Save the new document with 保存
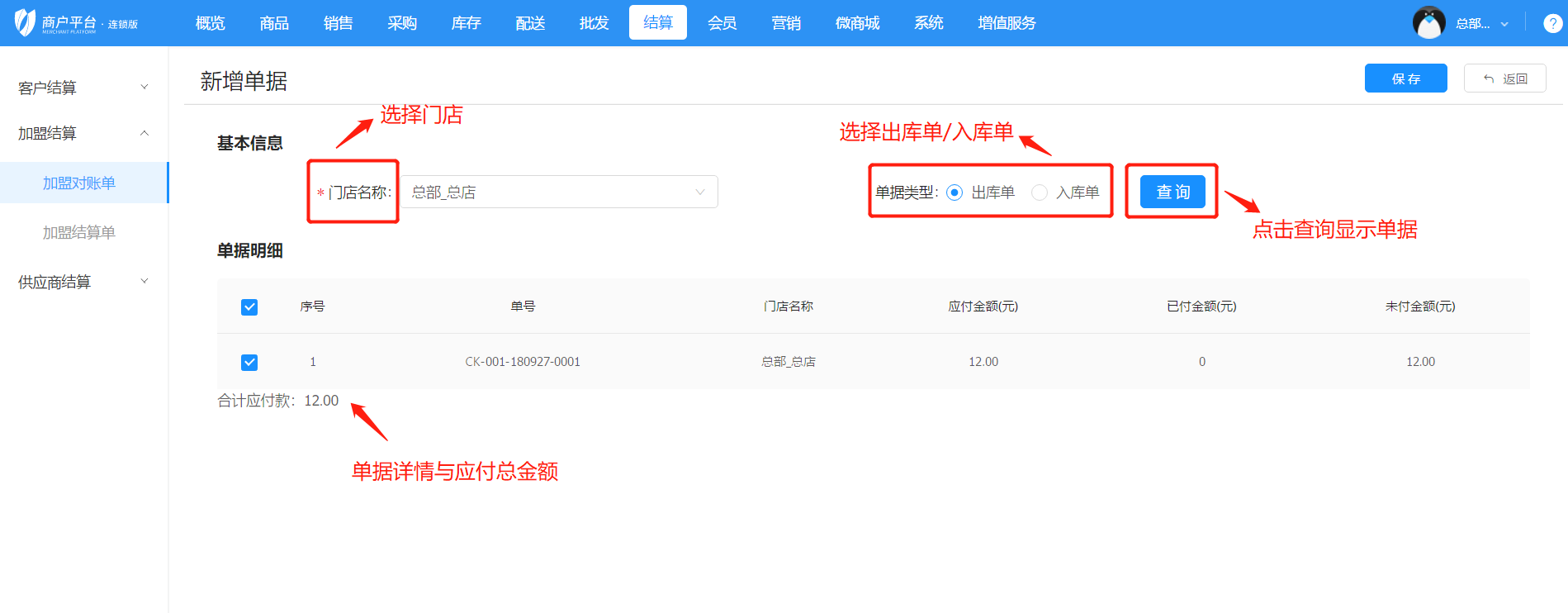This screenshot has height=613, width=1568. [1405, 78]
